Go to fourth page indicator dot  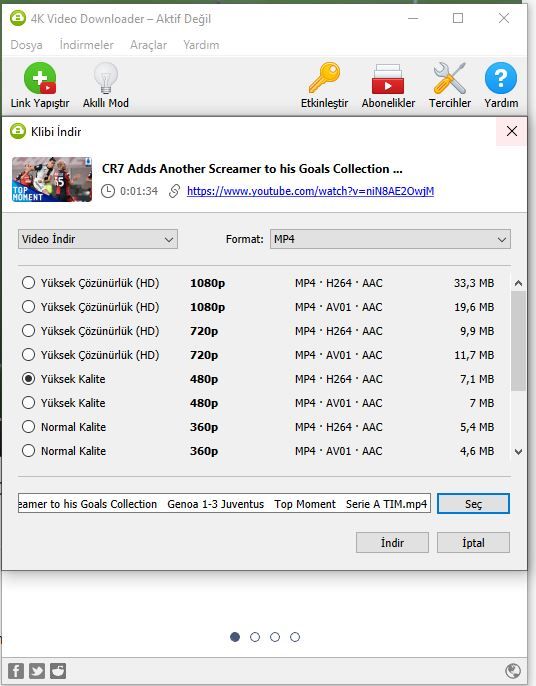pos(295,637)
